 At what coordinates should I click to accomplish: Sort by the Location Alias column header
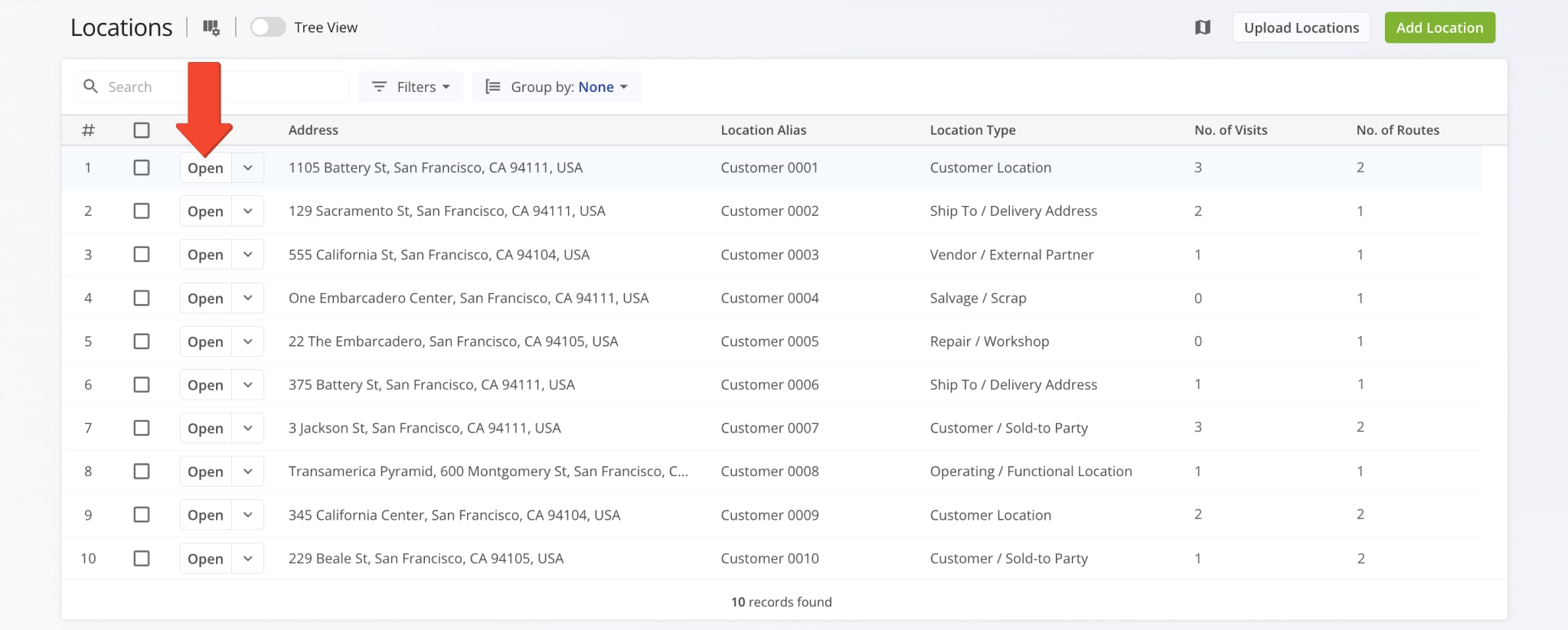pyautogui.click(x=763, y=130)
